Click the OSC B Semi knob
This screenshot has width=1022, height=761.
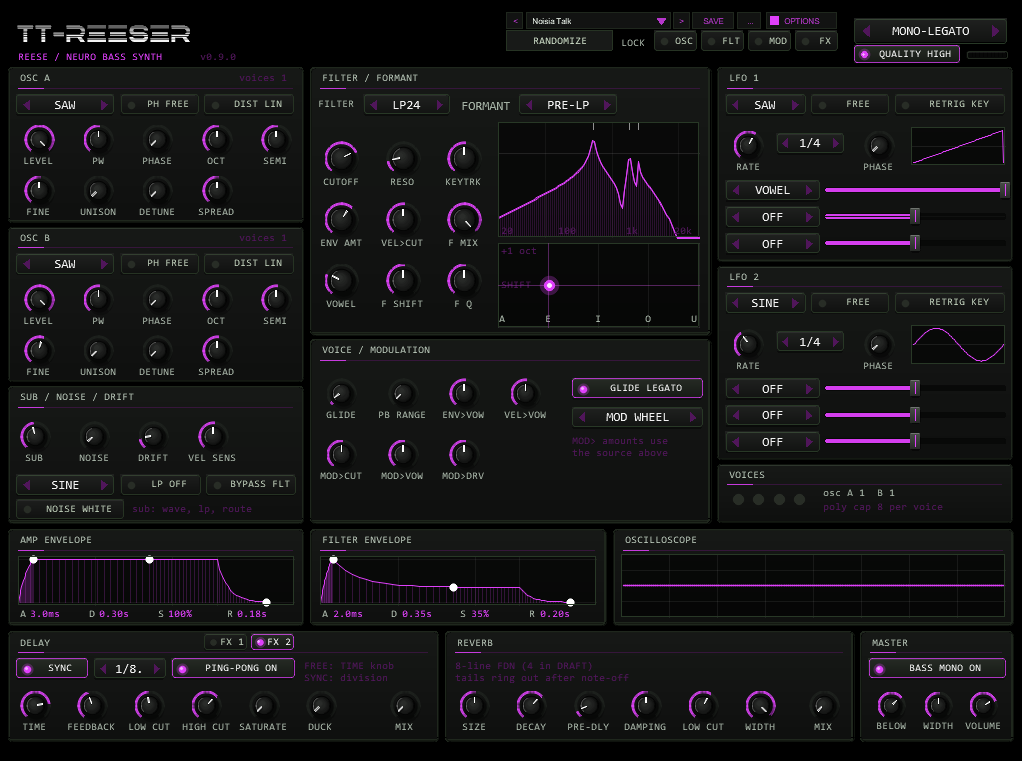click(x=274, y=300)
